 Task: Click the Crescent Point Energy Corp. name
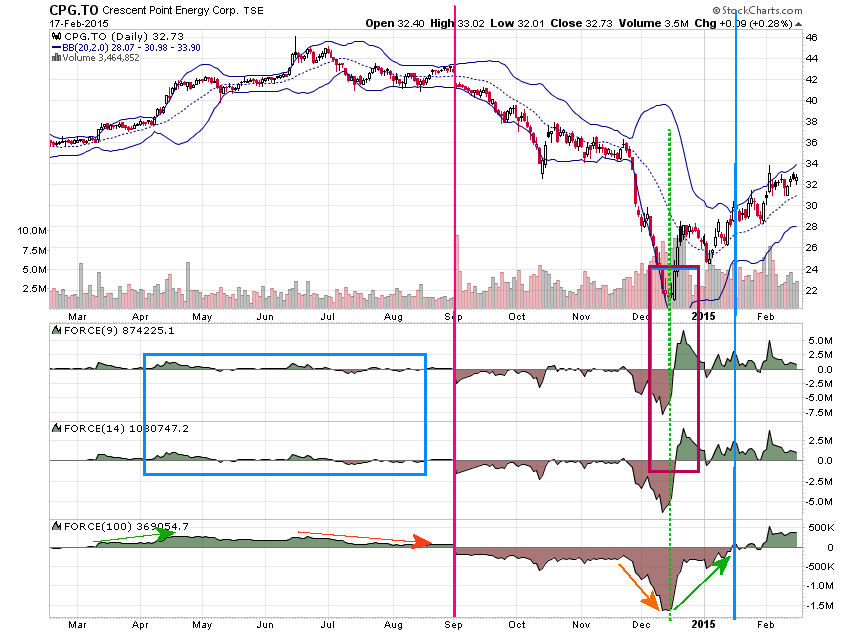point(170,11)
